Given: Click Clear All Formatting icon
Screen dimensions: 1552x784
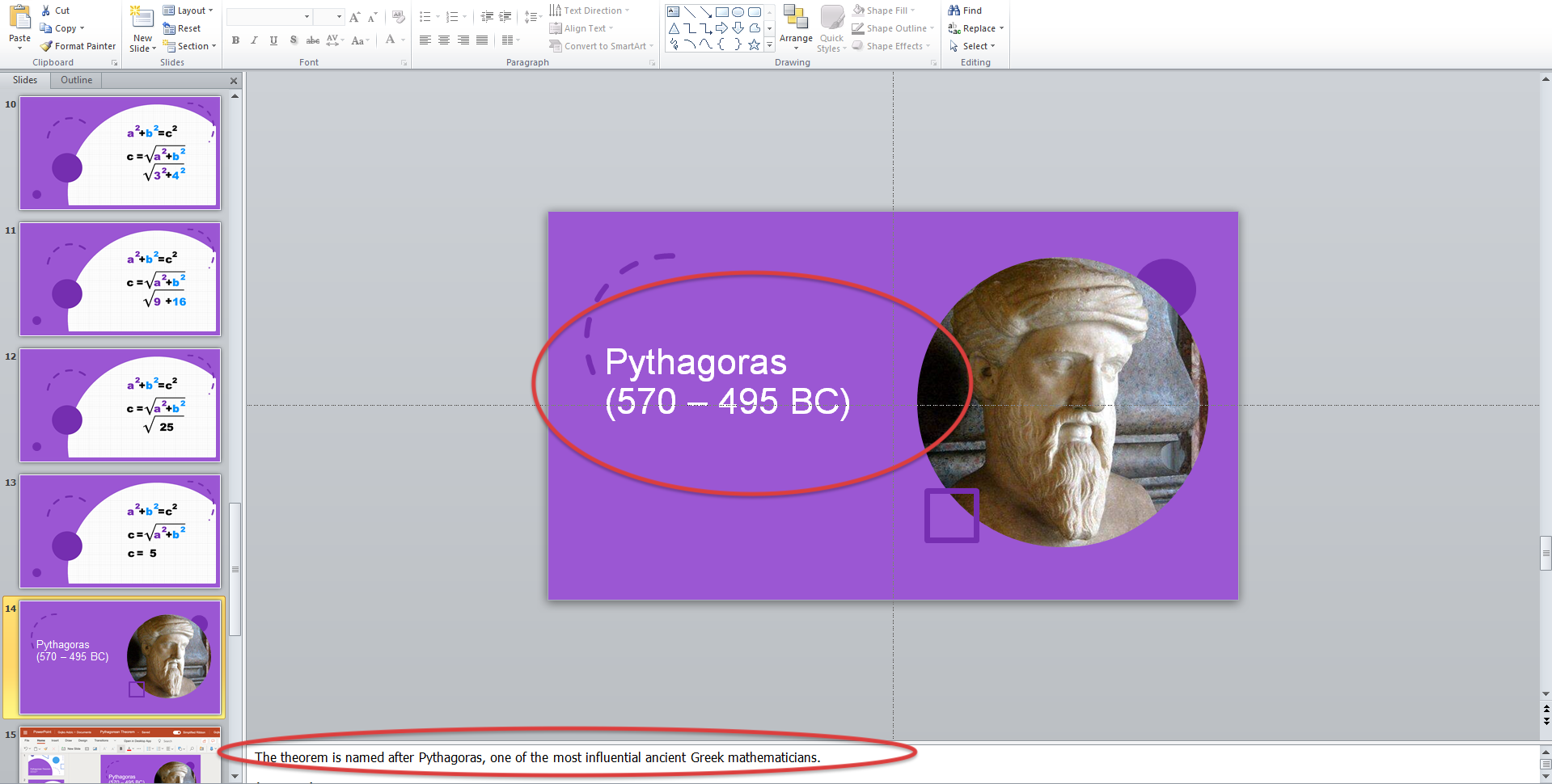Looking at the screenshot, I should (398, 17).
